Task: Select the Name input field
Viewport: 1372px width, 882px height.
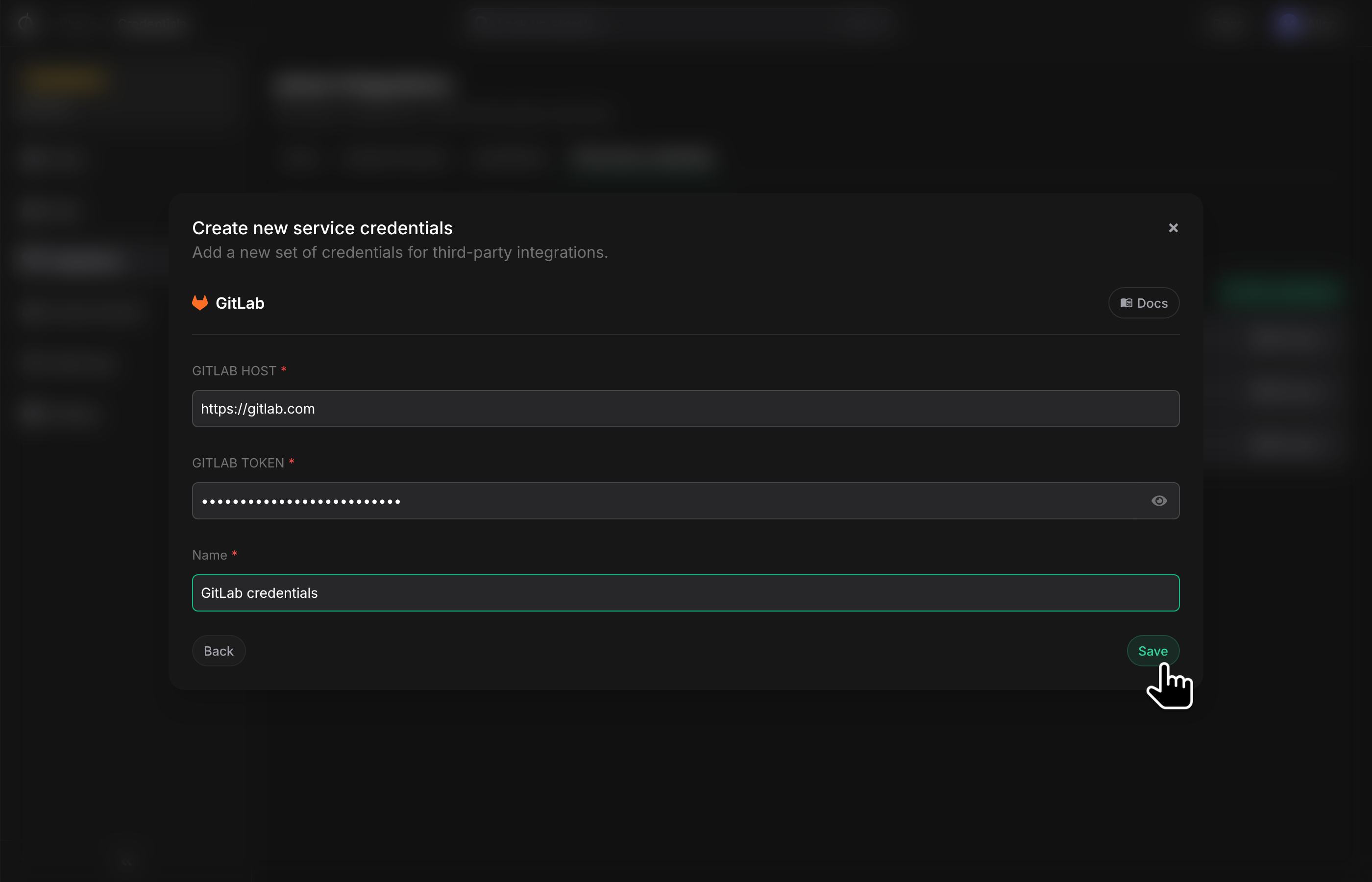Action: [x=686, y=593]
